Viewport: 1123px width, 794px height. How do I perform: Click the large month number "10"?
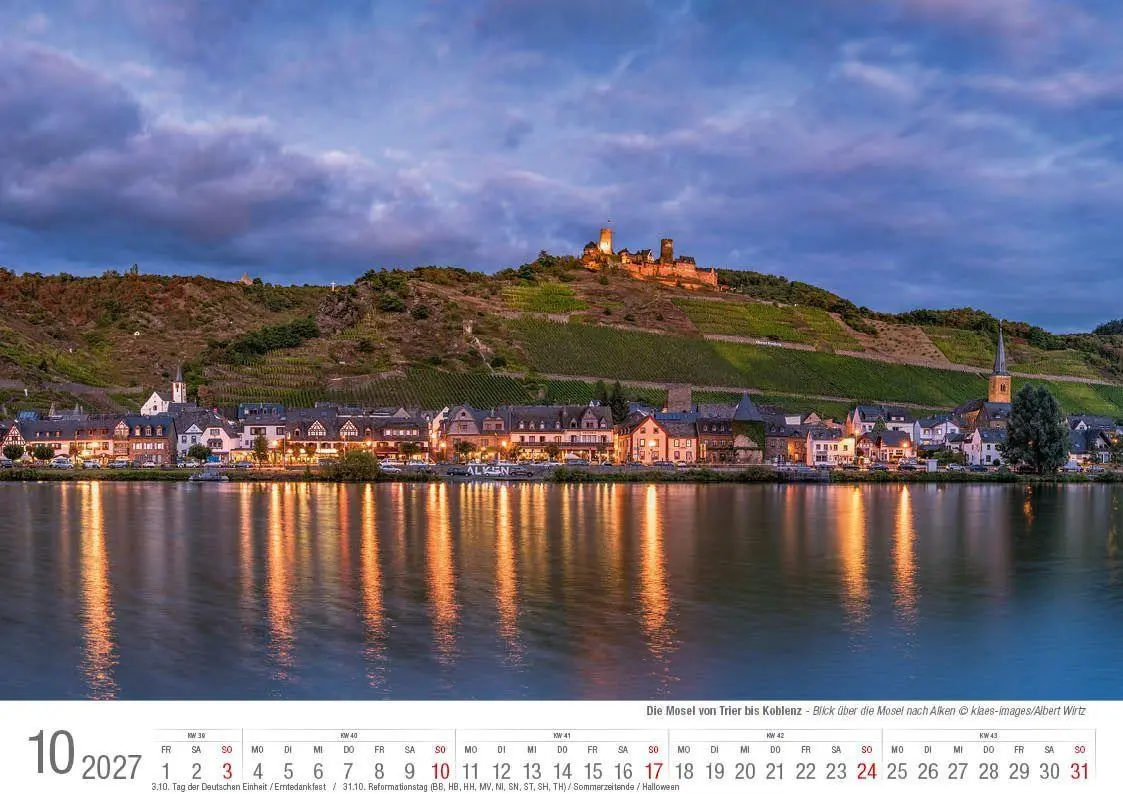[x=51, y=752]
